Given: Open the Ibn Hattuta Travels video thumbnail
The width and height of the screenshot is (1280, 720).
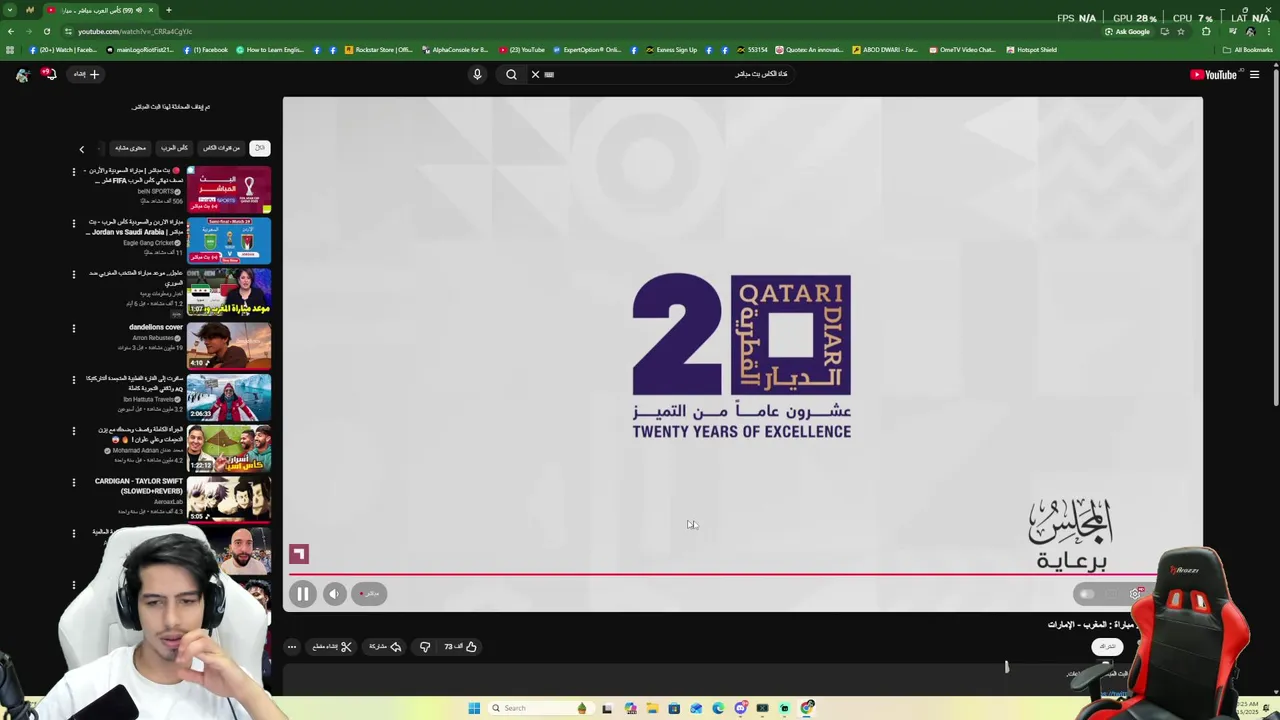Looking at the screenshot, I should [229, 397].
